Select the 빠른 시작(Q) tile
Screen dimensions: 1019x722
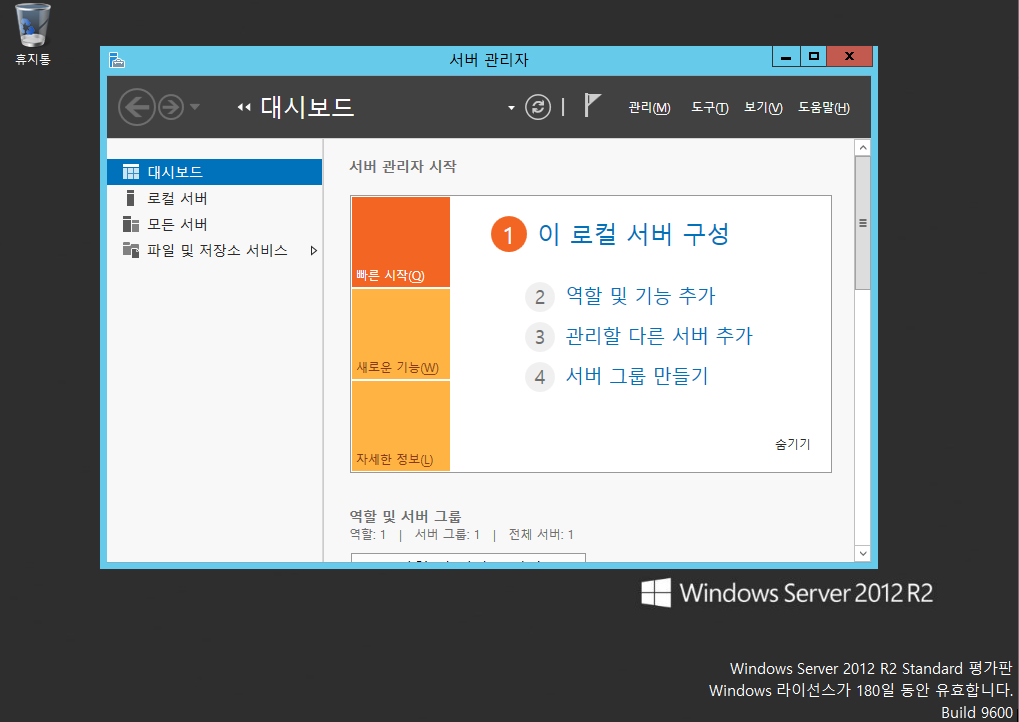[x=401, y=242]
